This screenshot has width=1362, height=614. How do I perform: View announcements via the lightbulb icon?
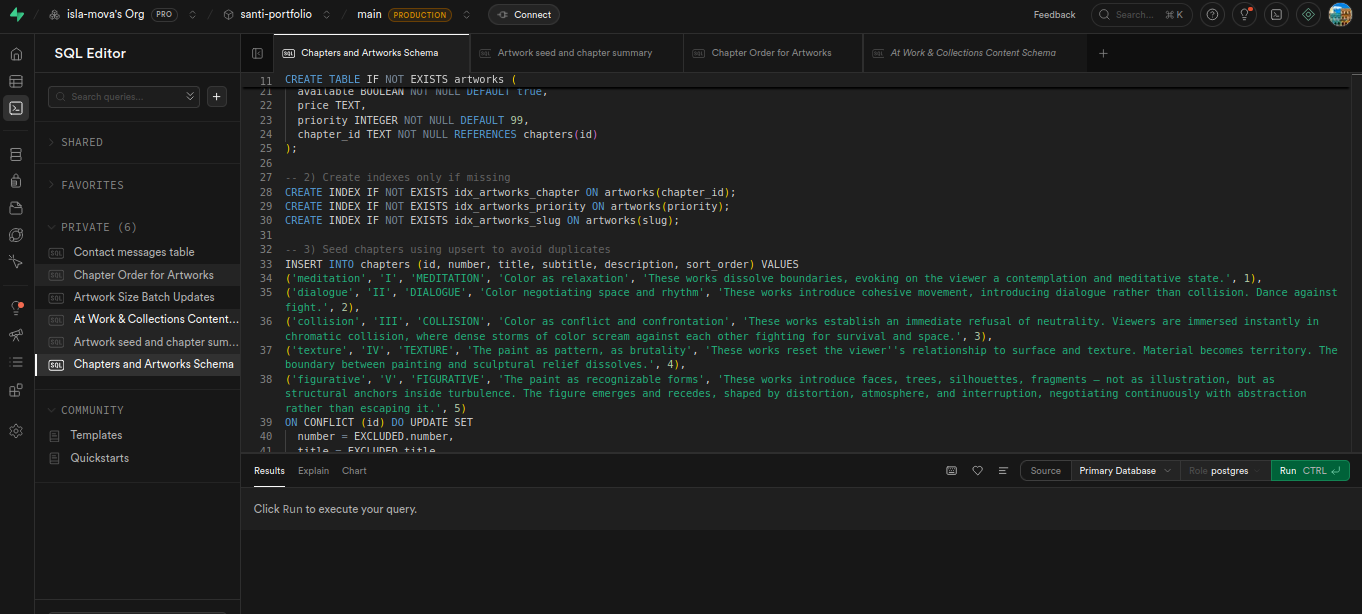(x=1245, y=14)
